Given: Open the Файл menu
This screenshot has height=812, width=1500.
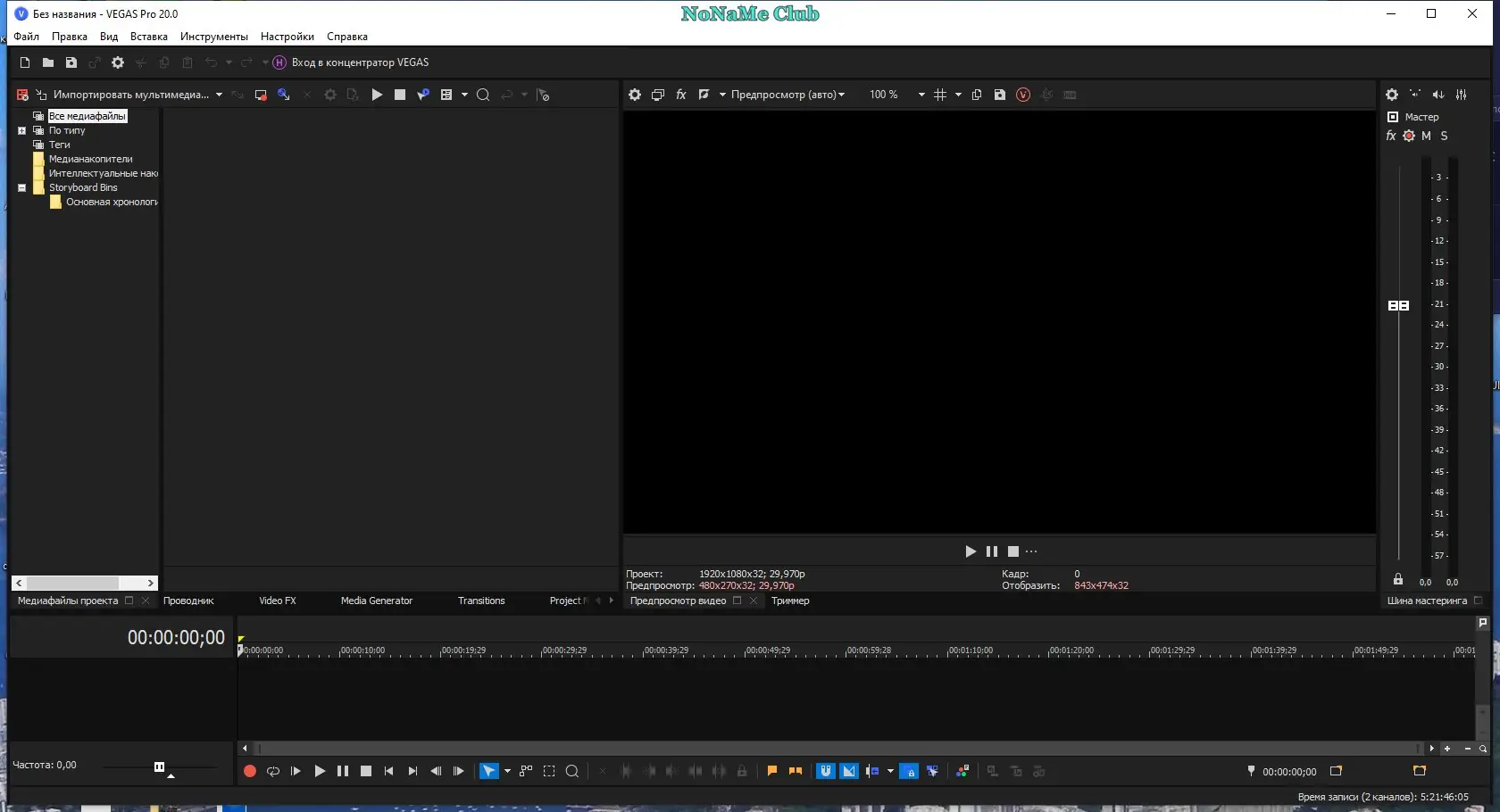Looking at the screenshot, I should tap(26, 37).
